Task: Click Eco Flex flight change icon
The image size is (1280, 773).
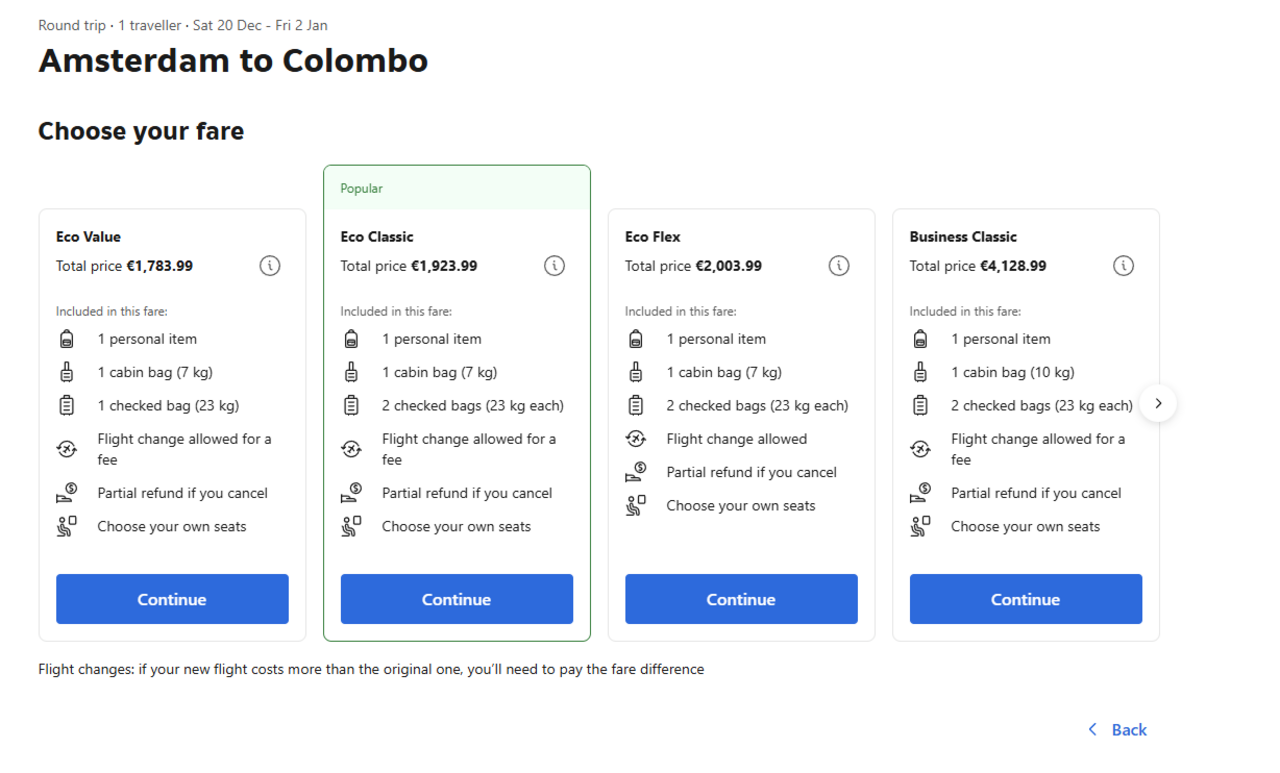Action: (x=635, y=439)
